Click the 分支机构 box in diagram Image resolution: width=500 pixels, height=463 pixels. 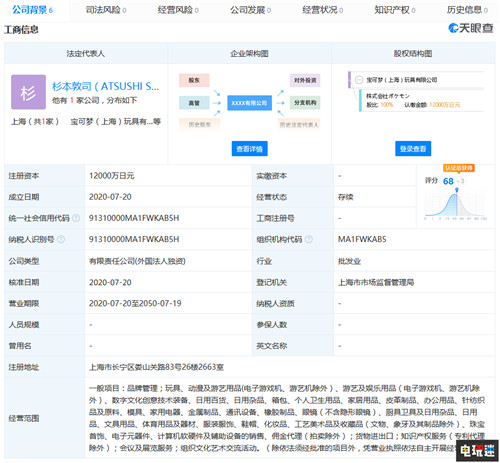click(x=305, y=103)
